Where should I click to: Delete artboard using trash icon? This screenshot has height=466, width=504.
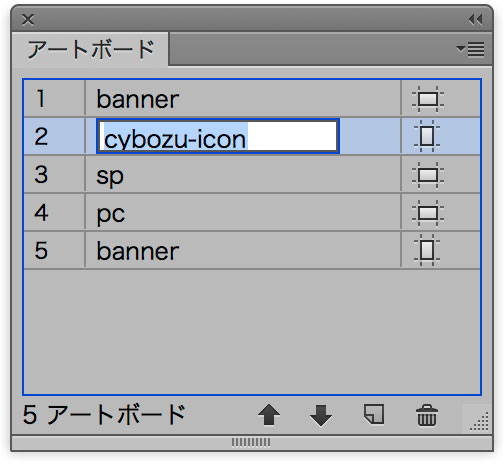coord(427,415)
